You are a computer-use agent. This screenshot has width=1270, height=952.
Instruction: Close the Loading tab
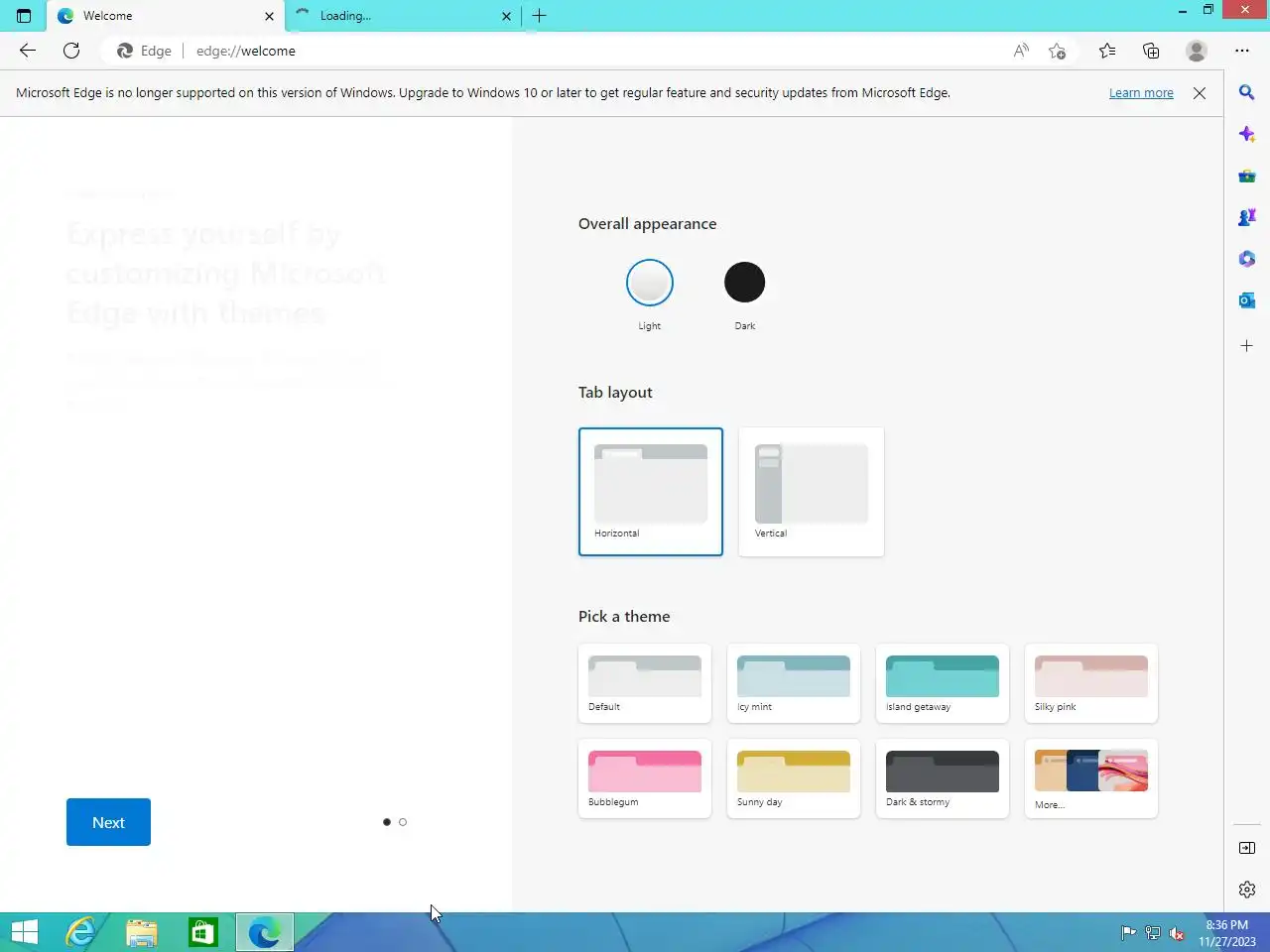(x=506, y=16)
